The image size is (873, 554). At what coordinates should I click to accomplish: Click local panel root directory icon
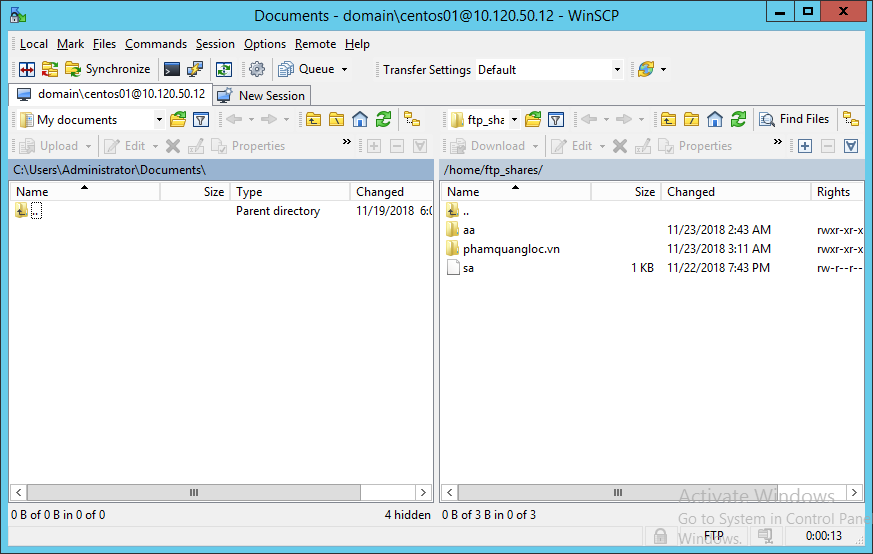pyautogui.click(x=336, y=119)
